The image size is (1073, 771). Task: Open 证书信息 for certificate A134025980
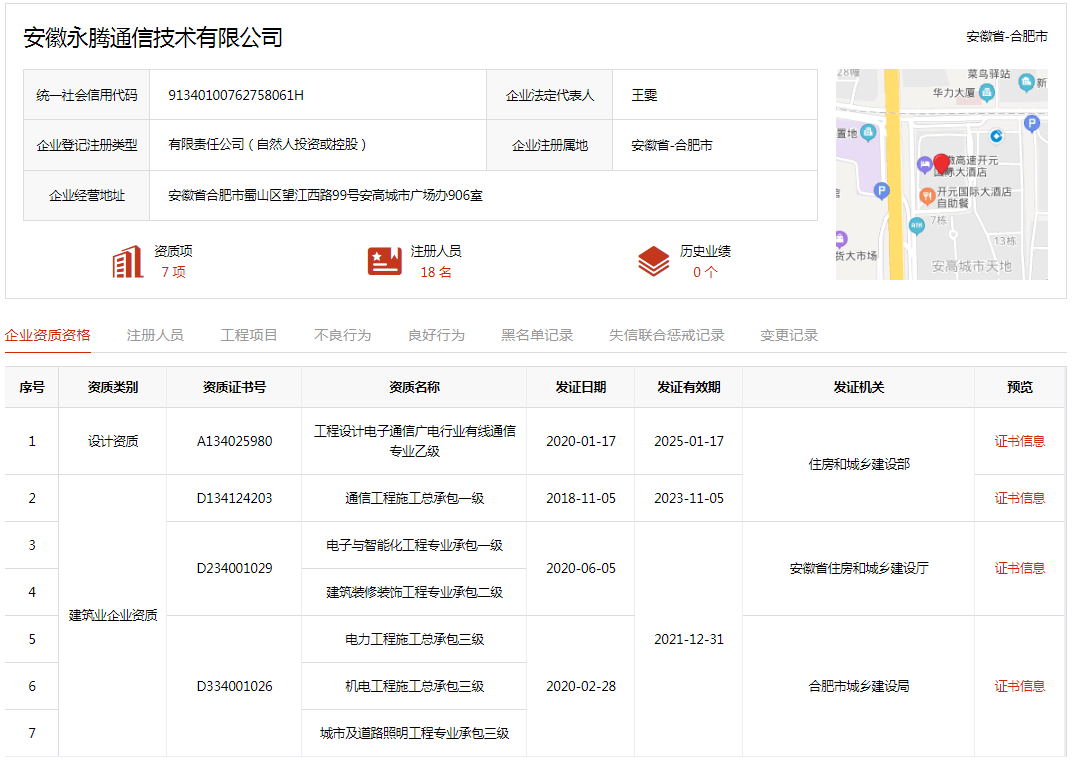[x=1019, y=440]
